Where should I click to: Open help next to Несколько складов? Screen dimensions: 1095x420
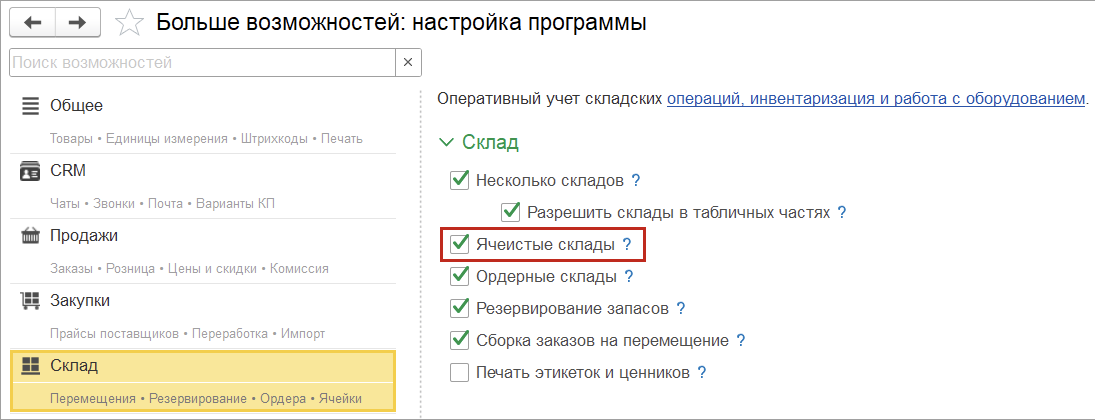tap(635, 180)
